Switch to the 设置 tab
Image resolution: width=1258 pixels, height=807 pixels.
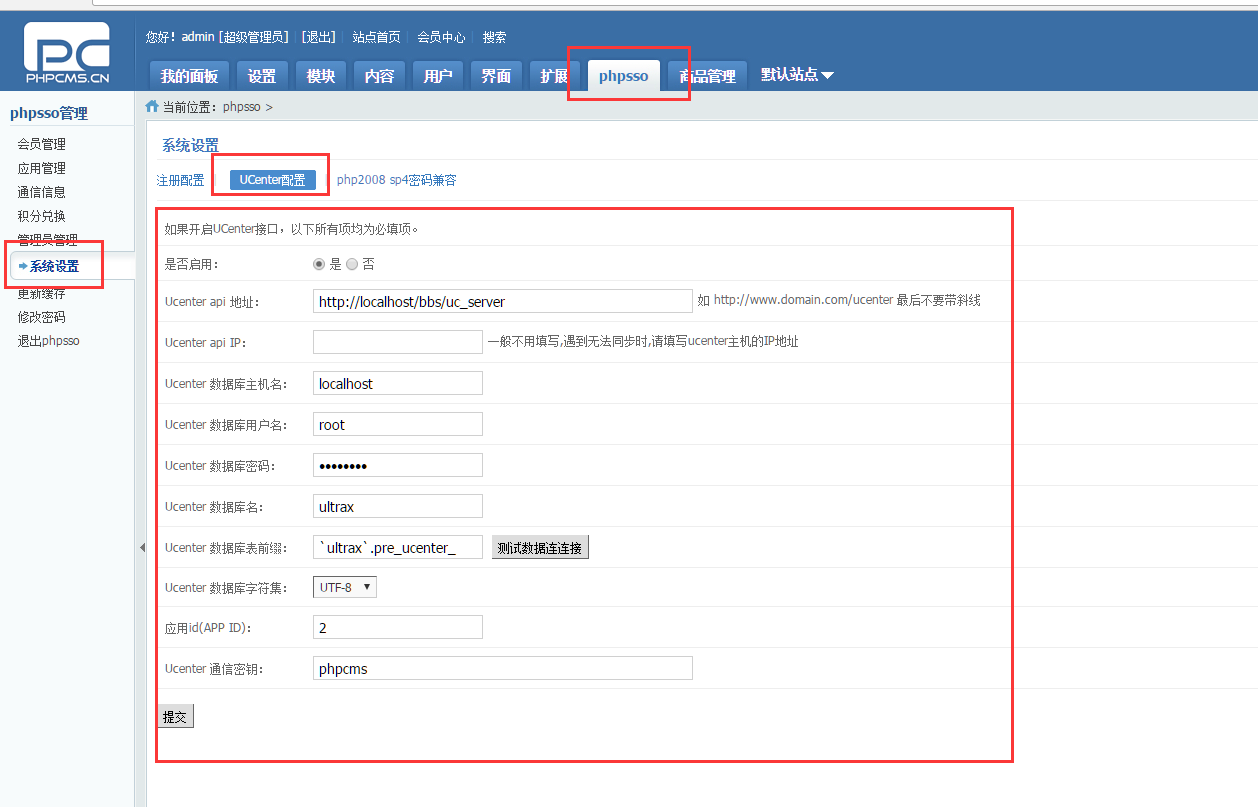262,76
